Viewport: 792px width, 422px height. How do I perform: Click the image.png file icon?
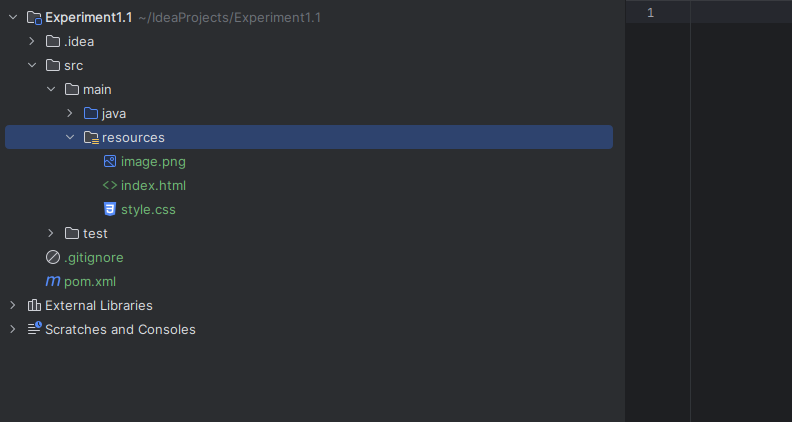pos(110,161)
